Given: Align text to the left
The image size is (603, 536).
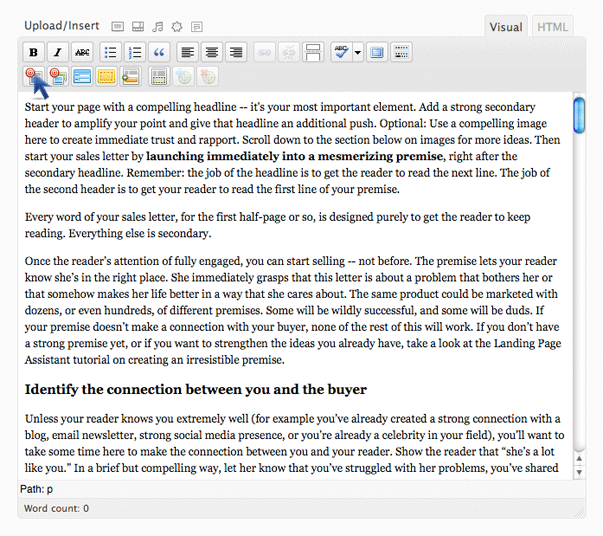Looking at the screenshot, I should pyautogui.click(x=188, y=52).
